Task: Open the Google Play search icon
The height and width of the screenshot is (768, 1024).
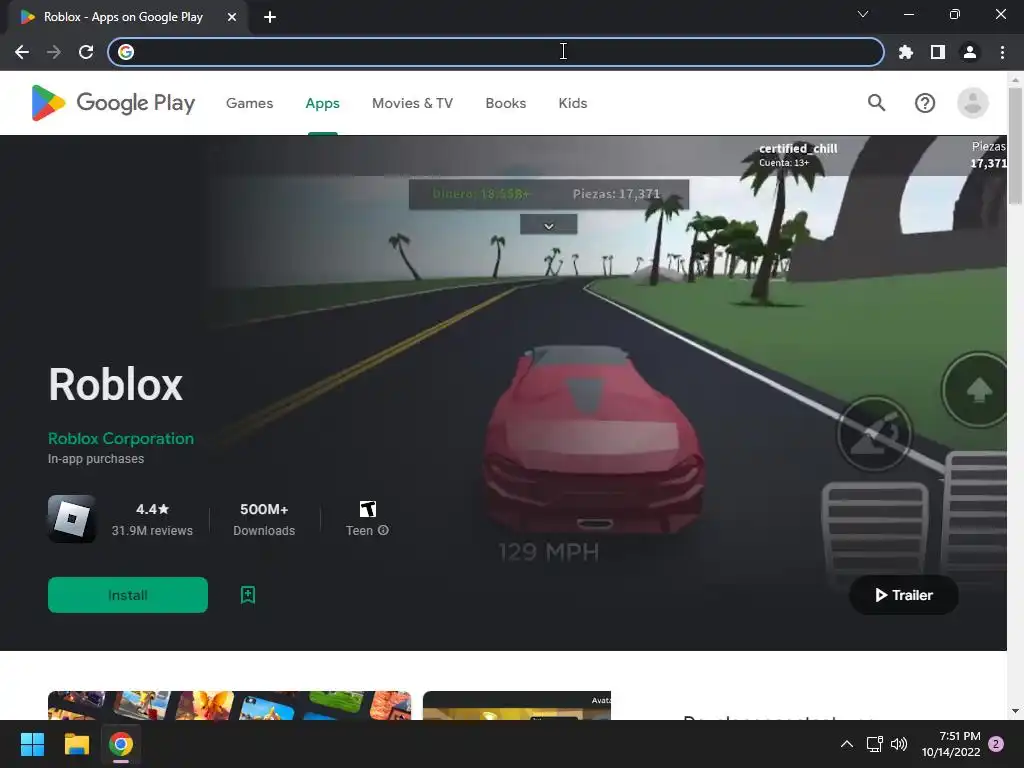Action: coord(876,103)
